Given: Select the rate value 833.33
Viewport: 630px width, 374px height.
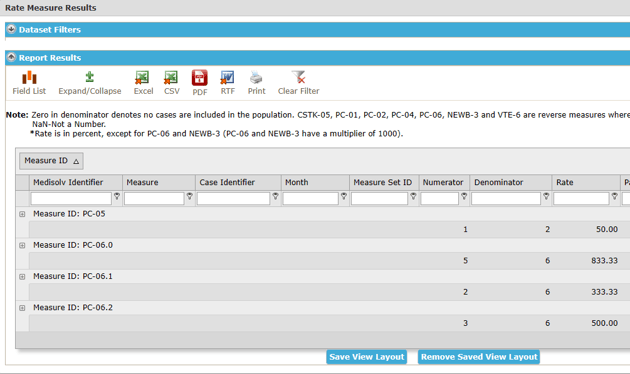Looking at the screenshot, I should [x=604, y=261].
